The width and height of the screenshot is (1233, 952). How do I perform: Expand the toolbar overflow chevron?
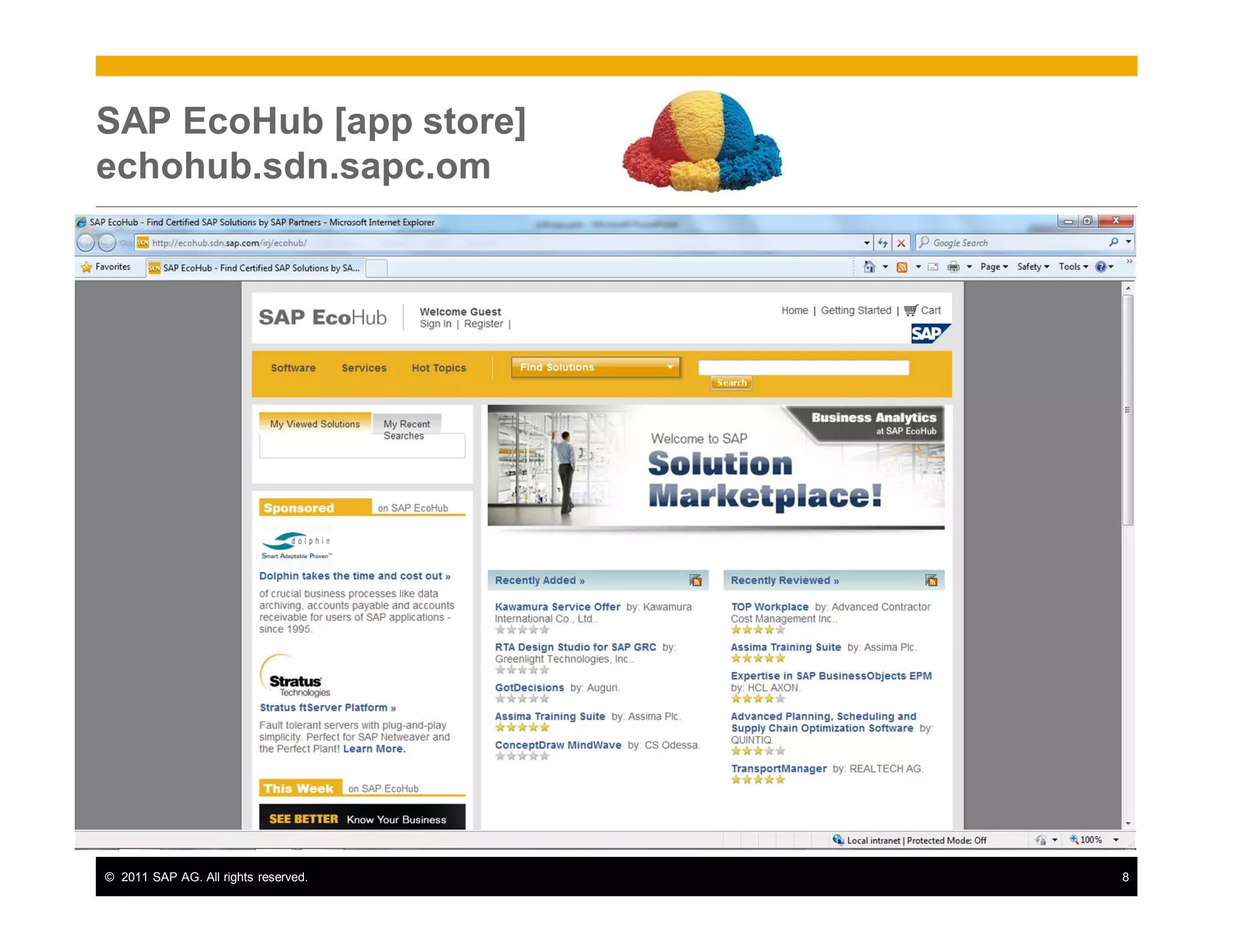[x=1129, y=261]
